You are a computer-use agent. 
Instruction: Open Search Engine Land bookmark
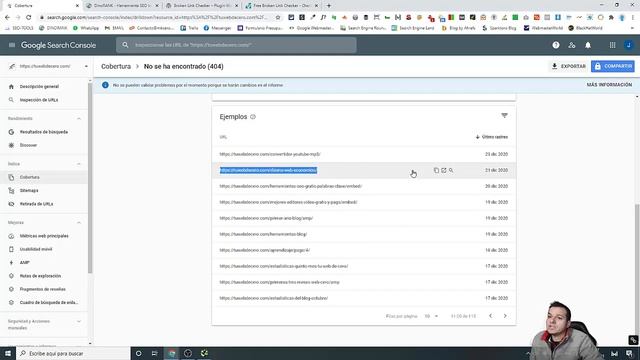pyautogui.click(x=413, y=28)
